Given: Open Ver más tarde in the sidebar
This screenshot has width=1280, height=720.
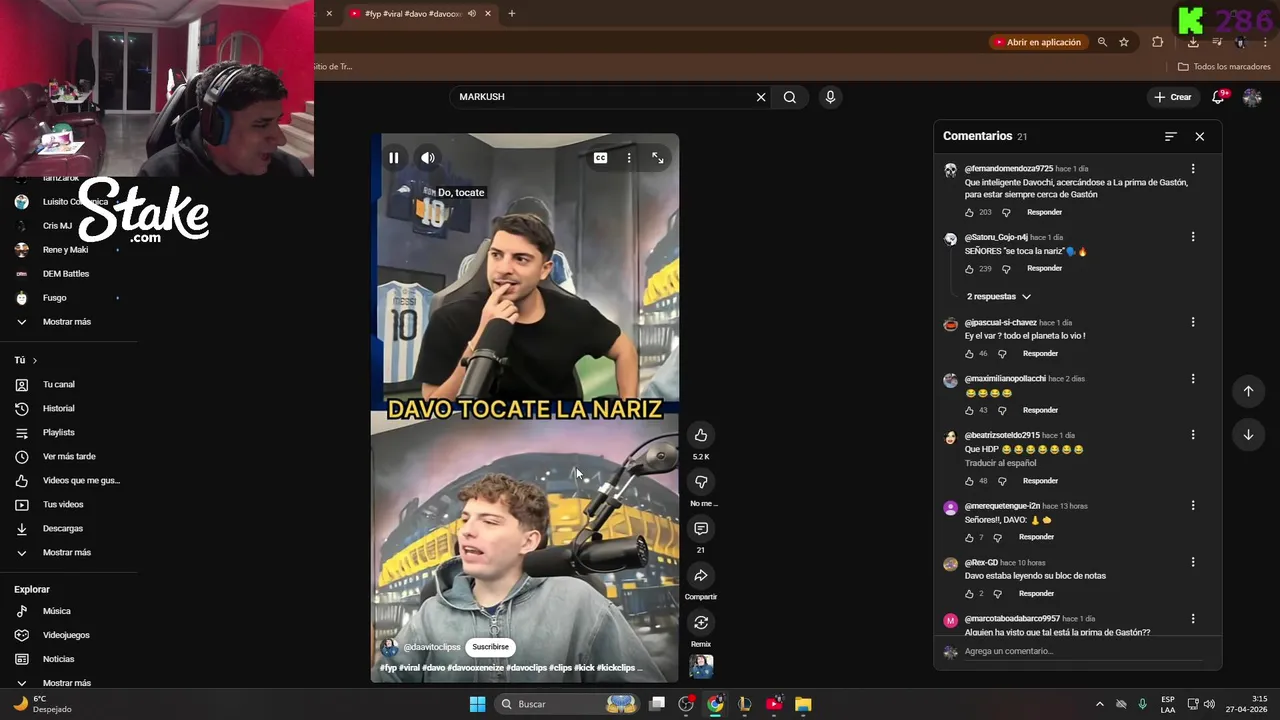Looking at the screenshot, I should point(69,457).
